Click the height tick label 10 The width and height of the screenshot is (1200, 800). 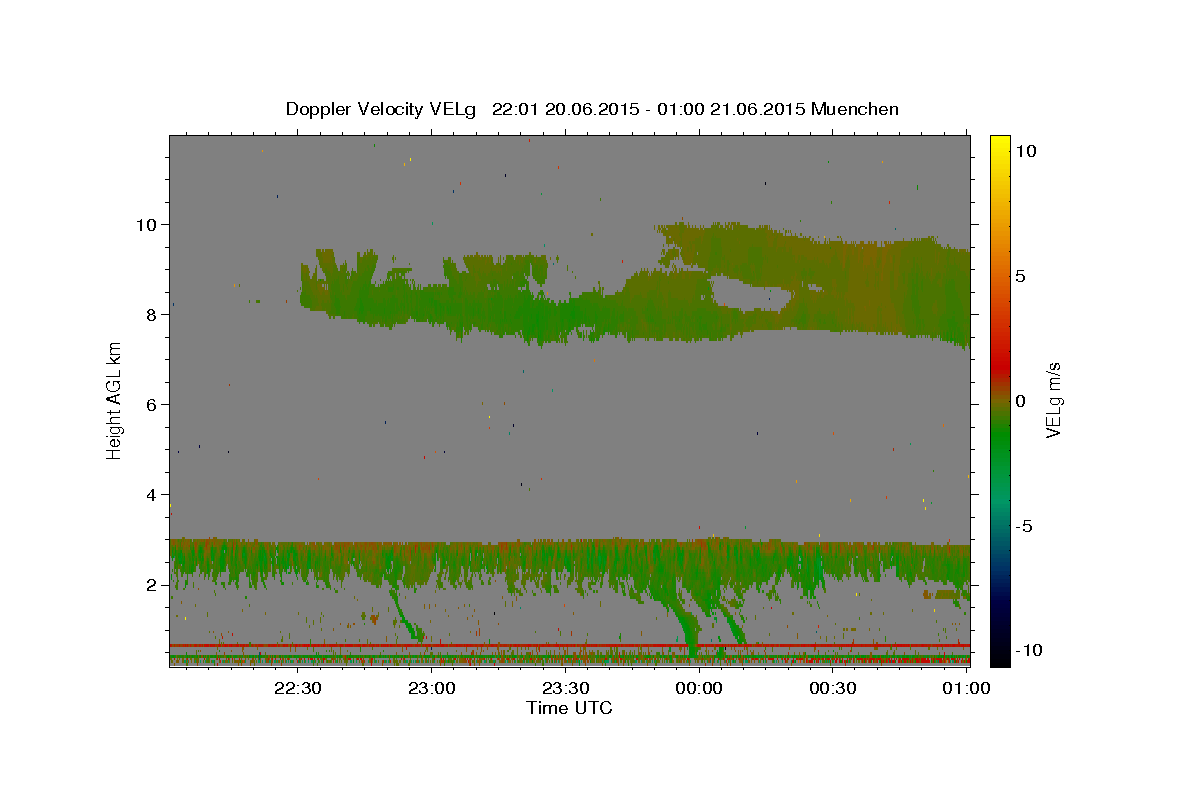point(147,224)
